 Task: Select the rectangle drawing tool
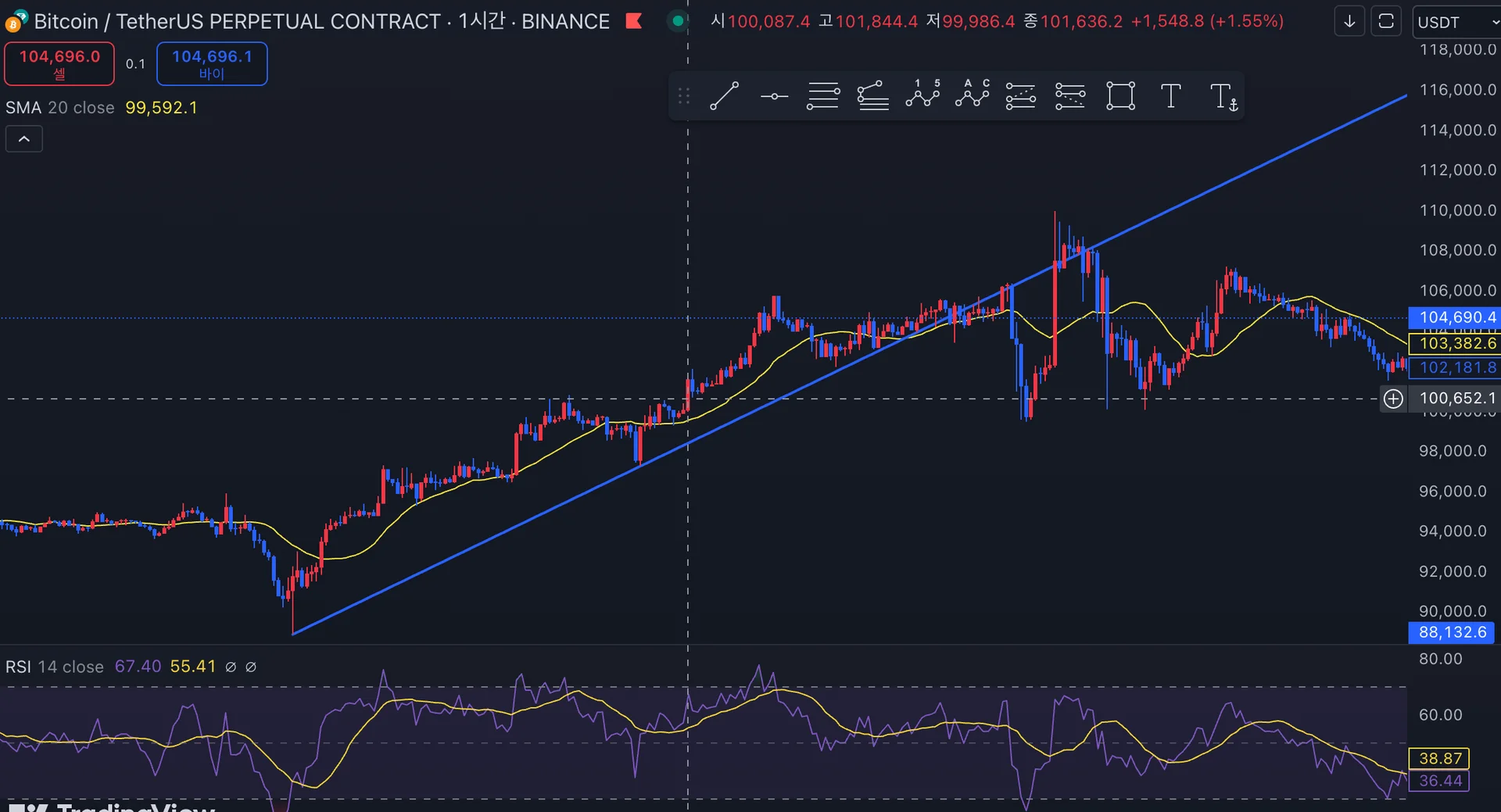pyautogui.click(x=1120, y=96)
